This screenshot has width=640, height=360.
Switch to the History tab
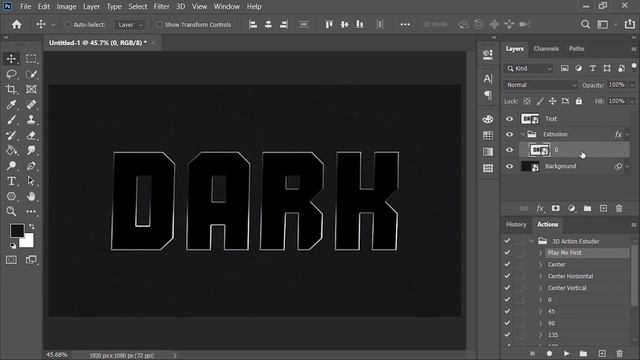click(516, 224)
